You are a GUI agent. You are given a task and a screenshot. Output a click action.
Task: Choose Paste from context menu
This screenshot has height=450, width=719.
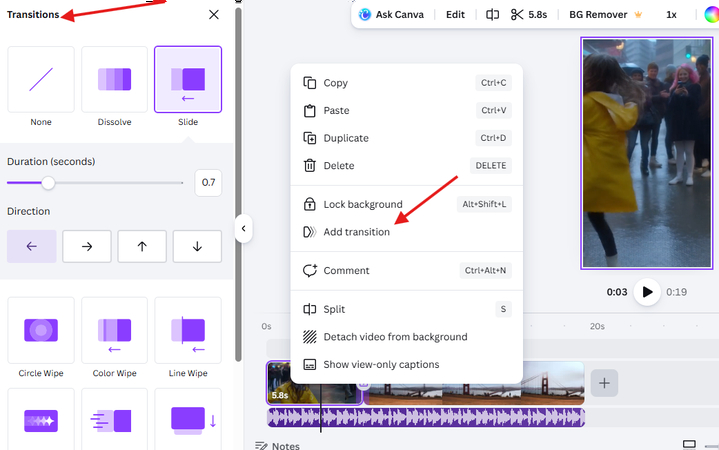click(407, 111)
